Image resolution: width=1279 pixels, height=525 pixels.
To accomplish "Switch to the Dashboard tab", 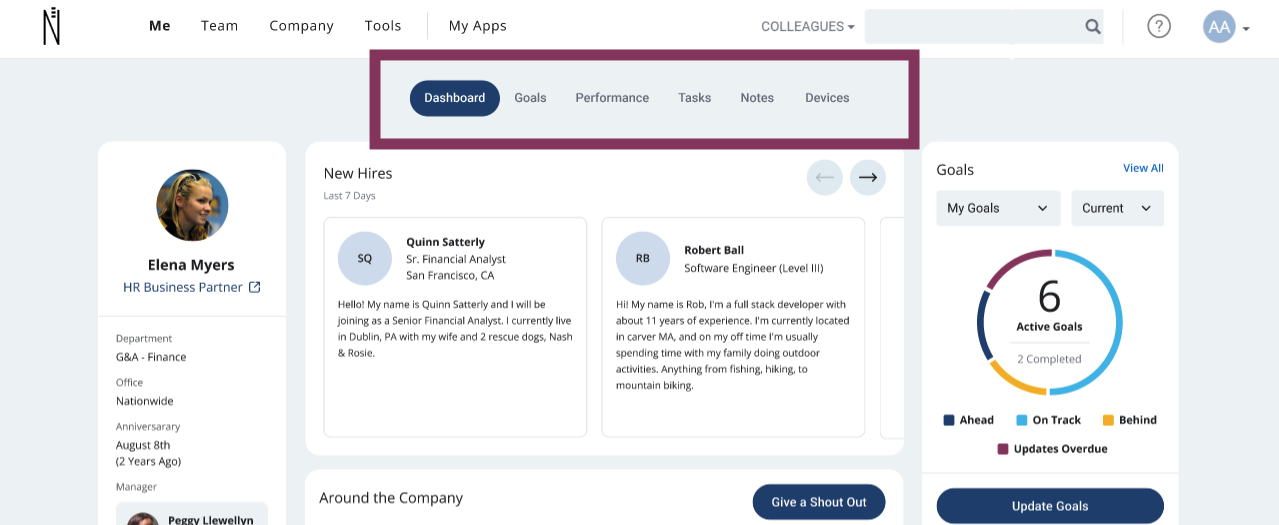I will 455,98.
